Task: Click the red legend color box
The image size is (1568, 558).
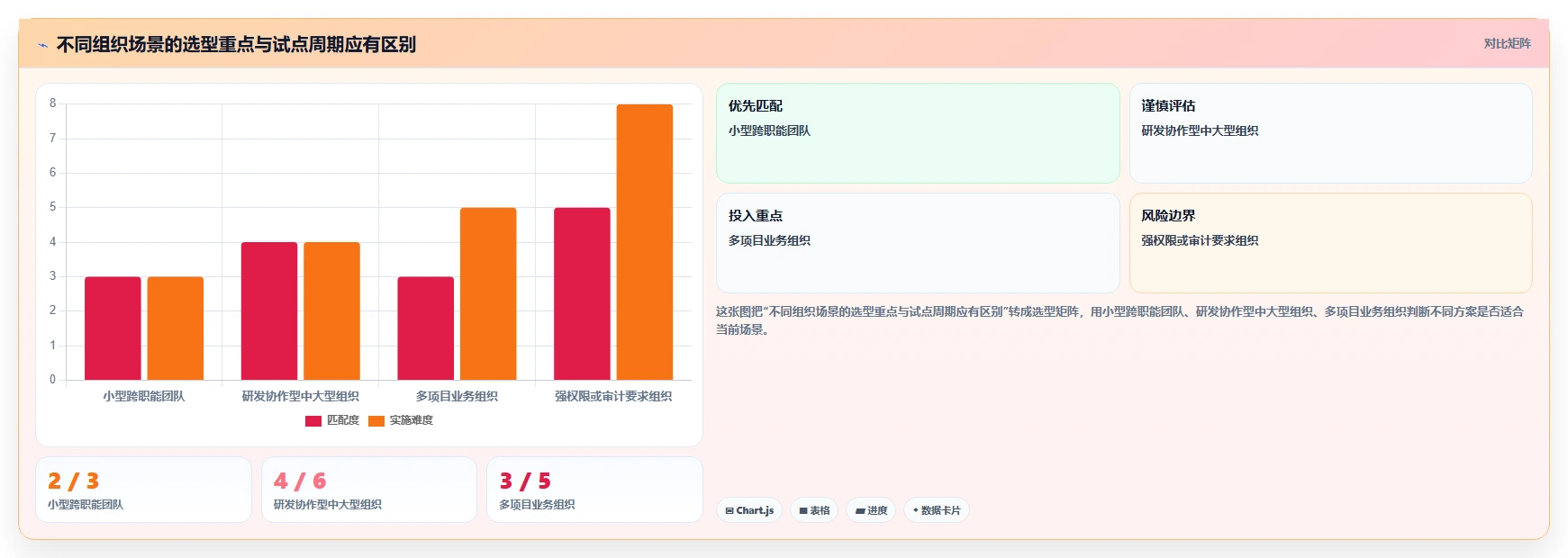Action: tap(313, 420)
